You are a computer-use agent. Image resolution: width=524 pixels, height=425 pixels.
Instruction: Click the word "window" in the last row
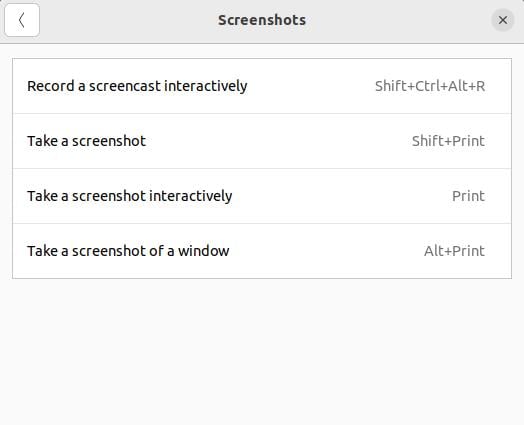pos(204,251)
